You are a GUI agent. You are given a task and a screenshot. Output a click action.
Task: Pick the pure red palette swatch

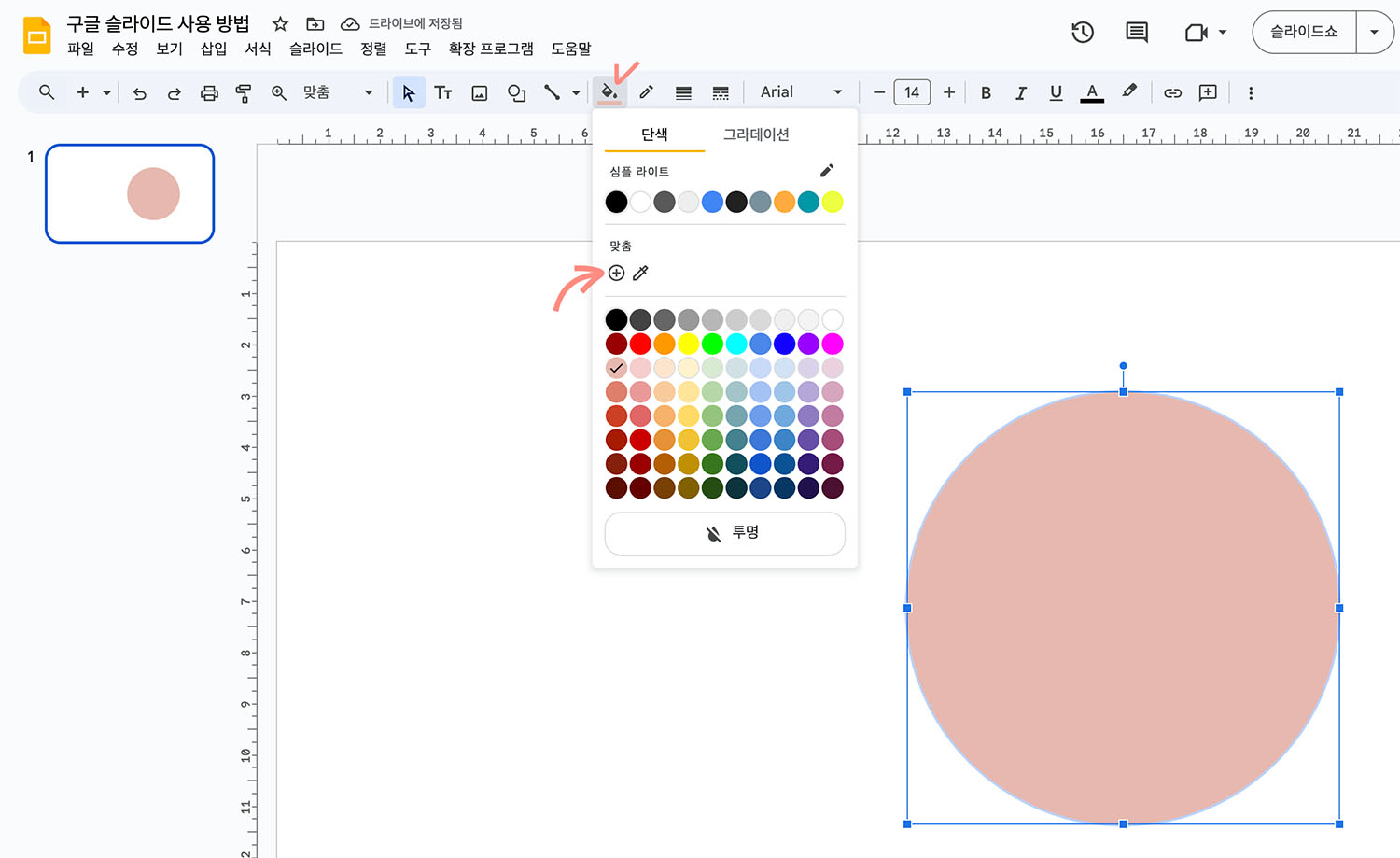tap(640, 344)
